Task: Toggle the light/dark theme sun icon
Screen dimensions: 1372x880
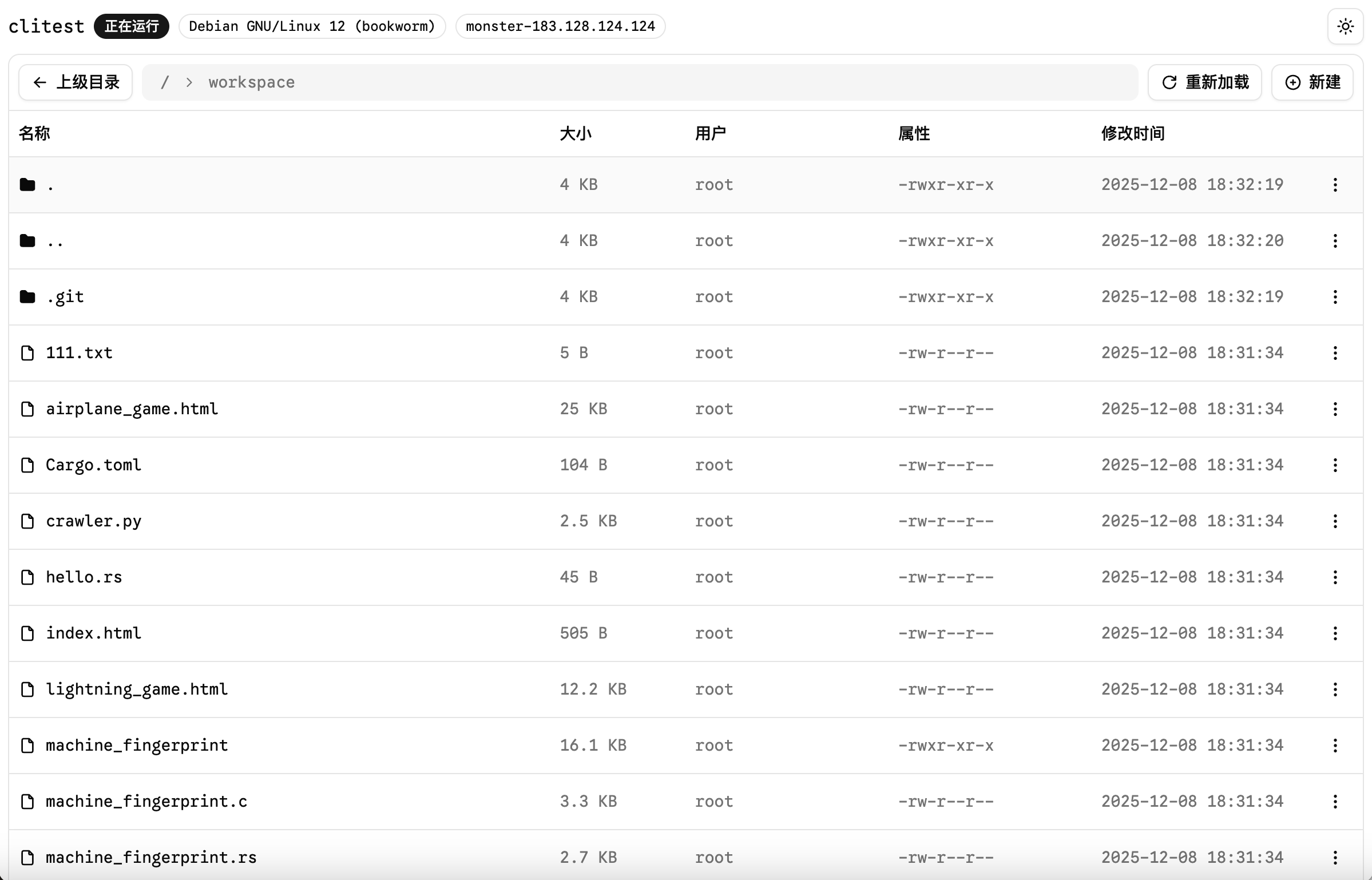Action: pos(1345,26)
